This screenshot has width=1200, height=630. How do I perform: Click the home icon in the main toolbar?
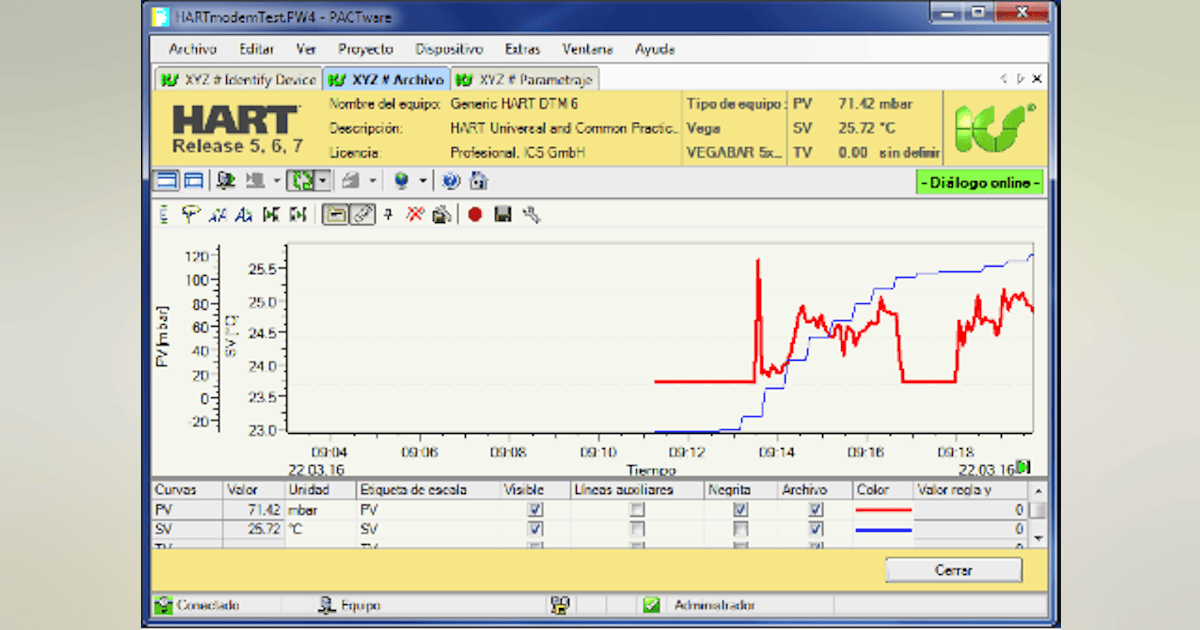(478, 181)
